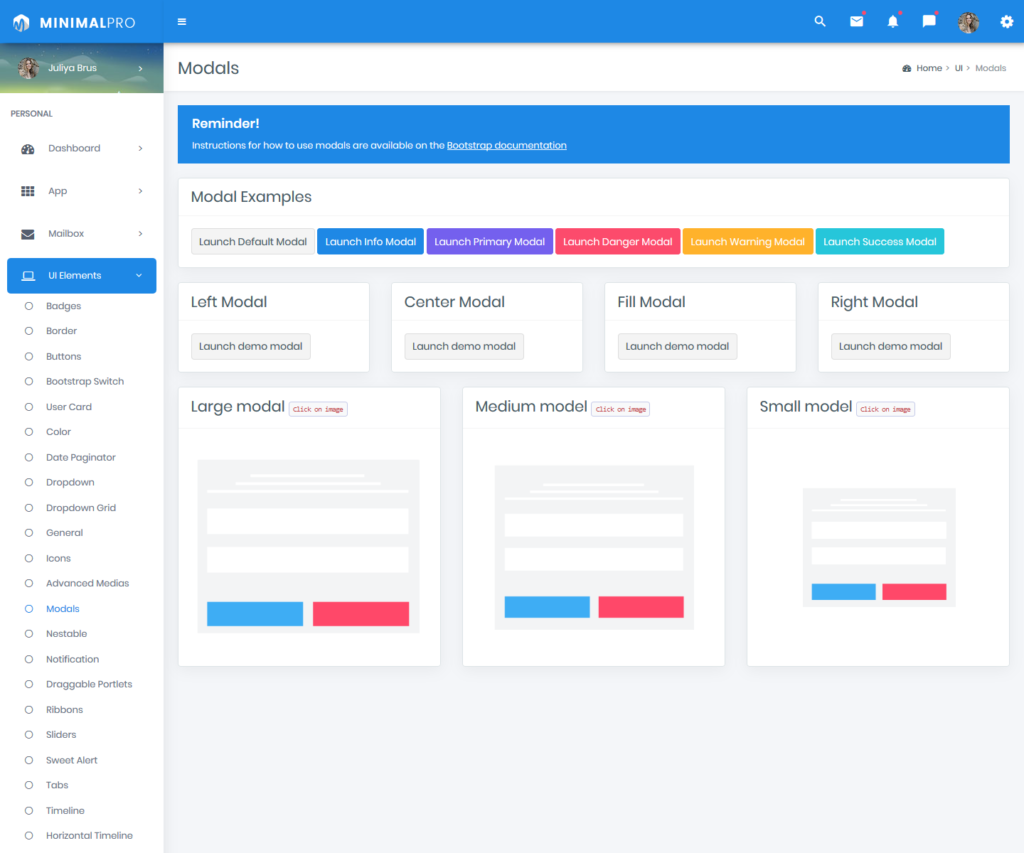Select the Border circle bullet
Screen dimensions: 1024x853
click(x=29, y=331)
